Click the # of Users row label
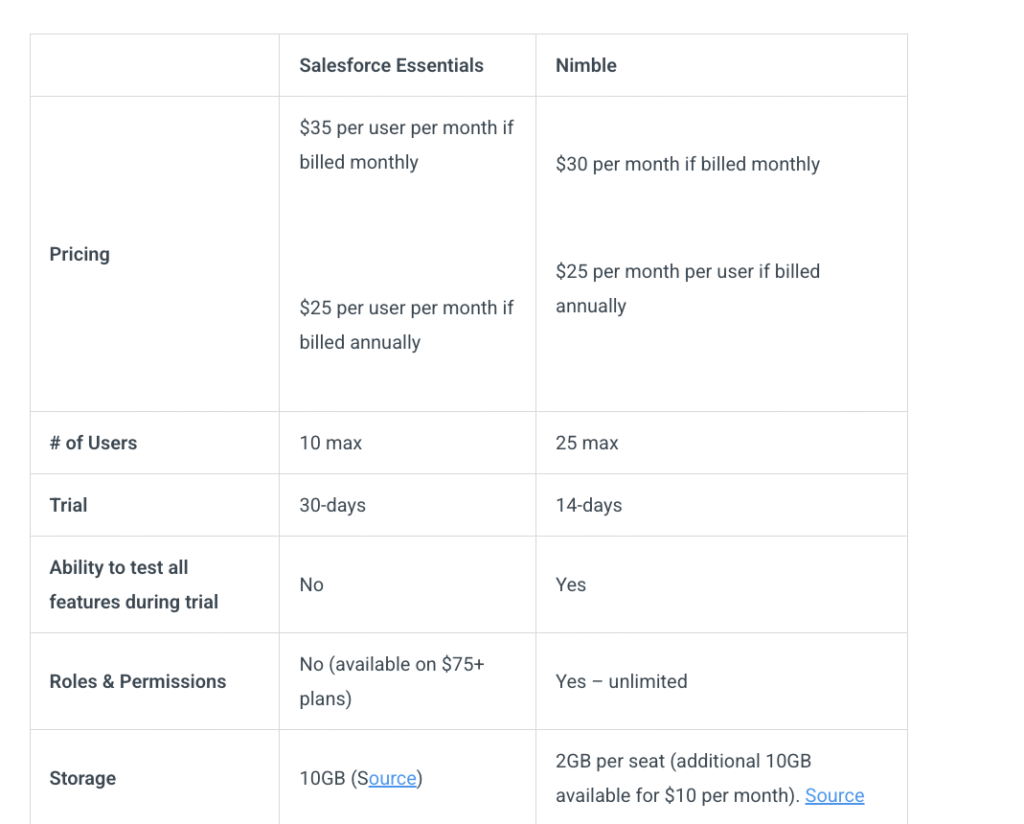The image size is (1024, 824). [93, 442]
